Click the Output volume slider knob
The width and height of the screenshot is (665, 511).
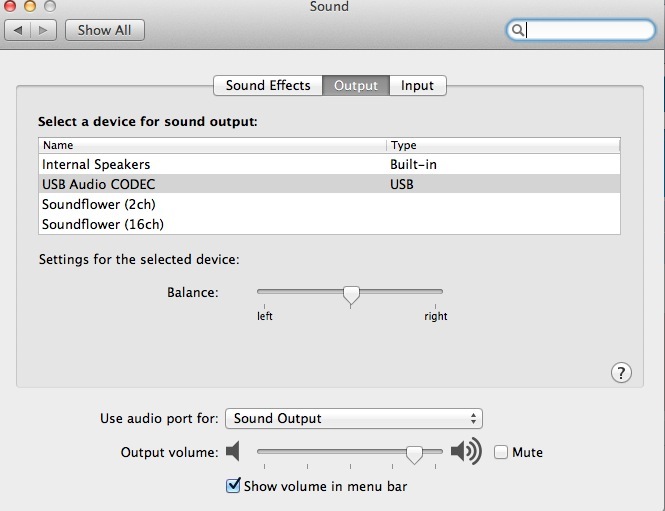point(414,455)
